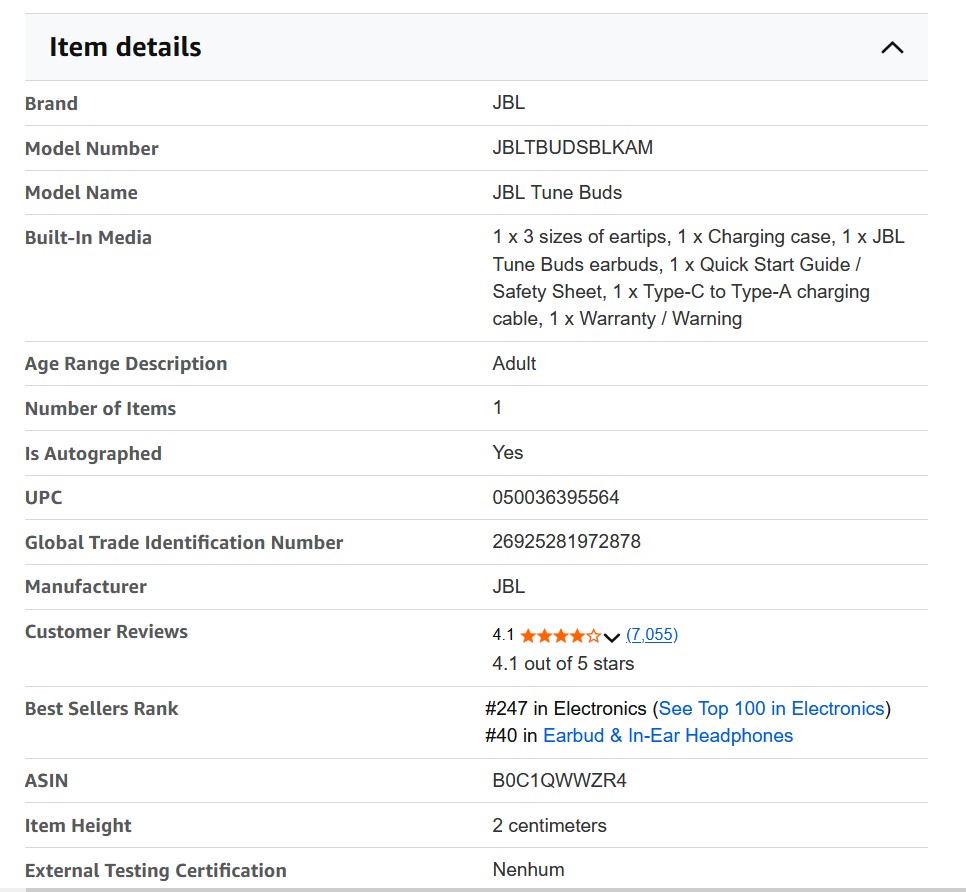
Task: Open the rating breakdown dropdown arrow
Action: [612, 637]
